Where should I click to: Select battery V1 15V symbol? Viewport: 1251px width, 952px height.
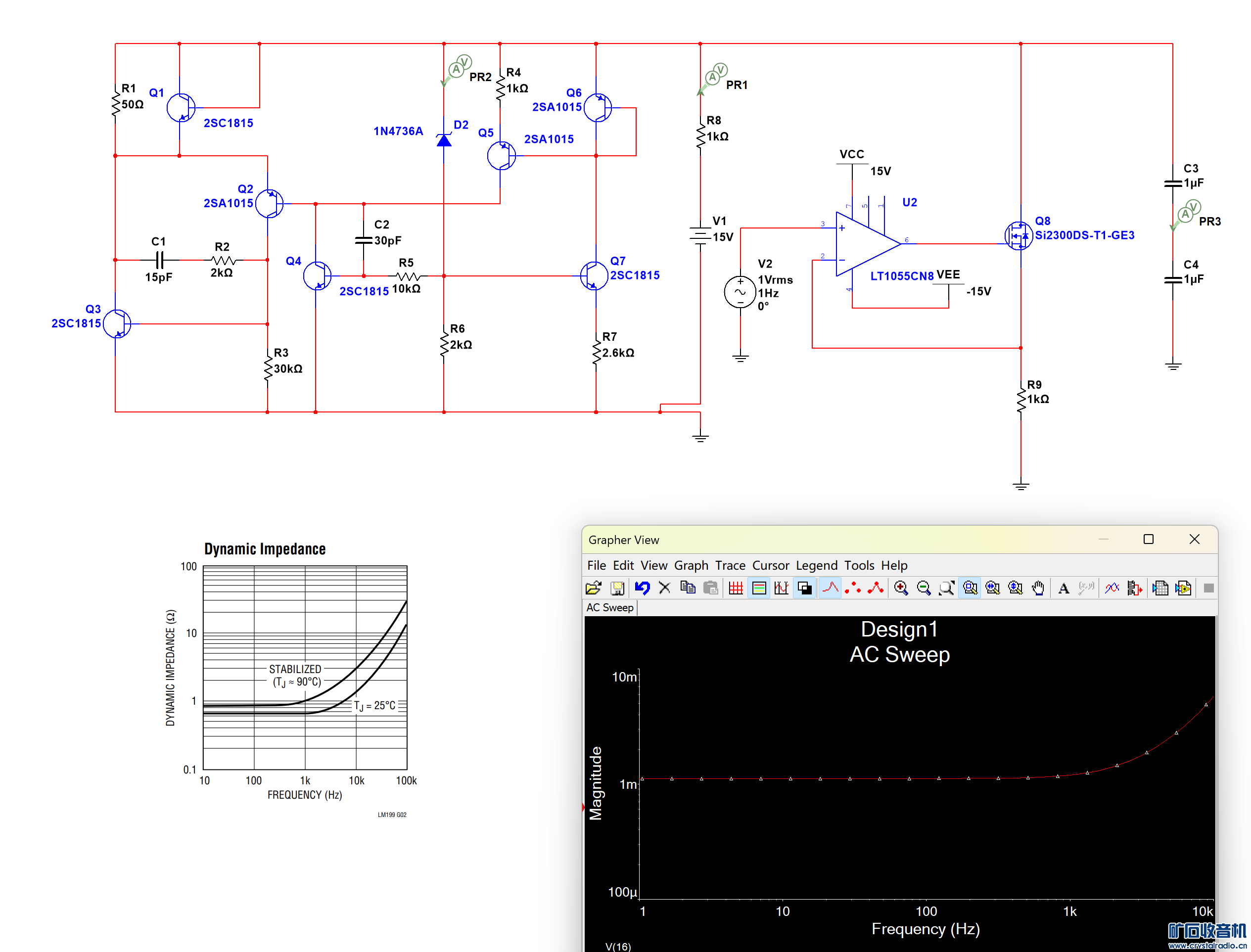click(x=700, y=235)
